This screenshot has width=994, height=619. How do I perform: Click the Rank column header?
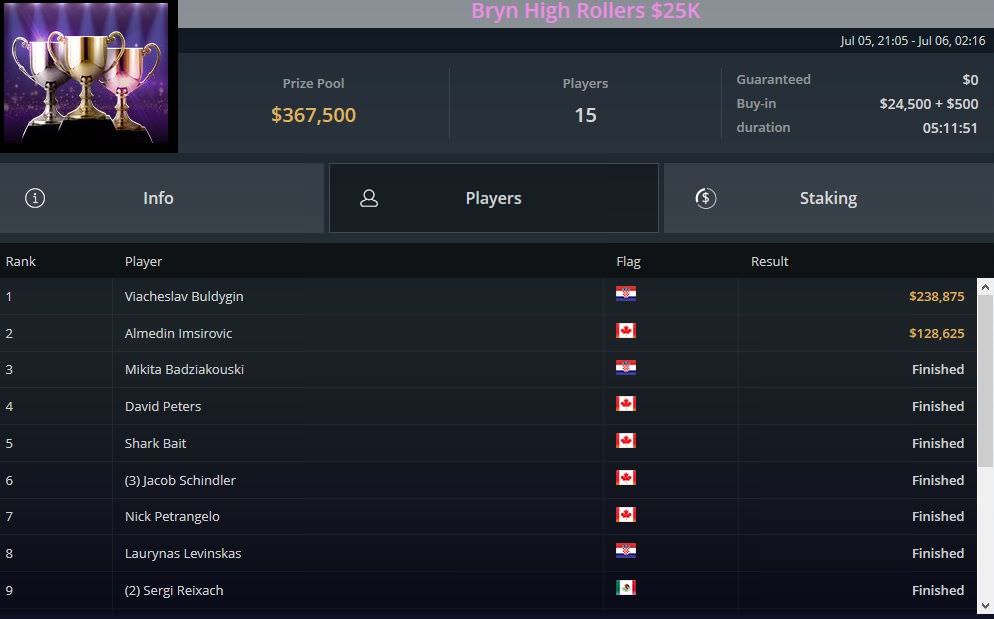click(x=20, y=261)
